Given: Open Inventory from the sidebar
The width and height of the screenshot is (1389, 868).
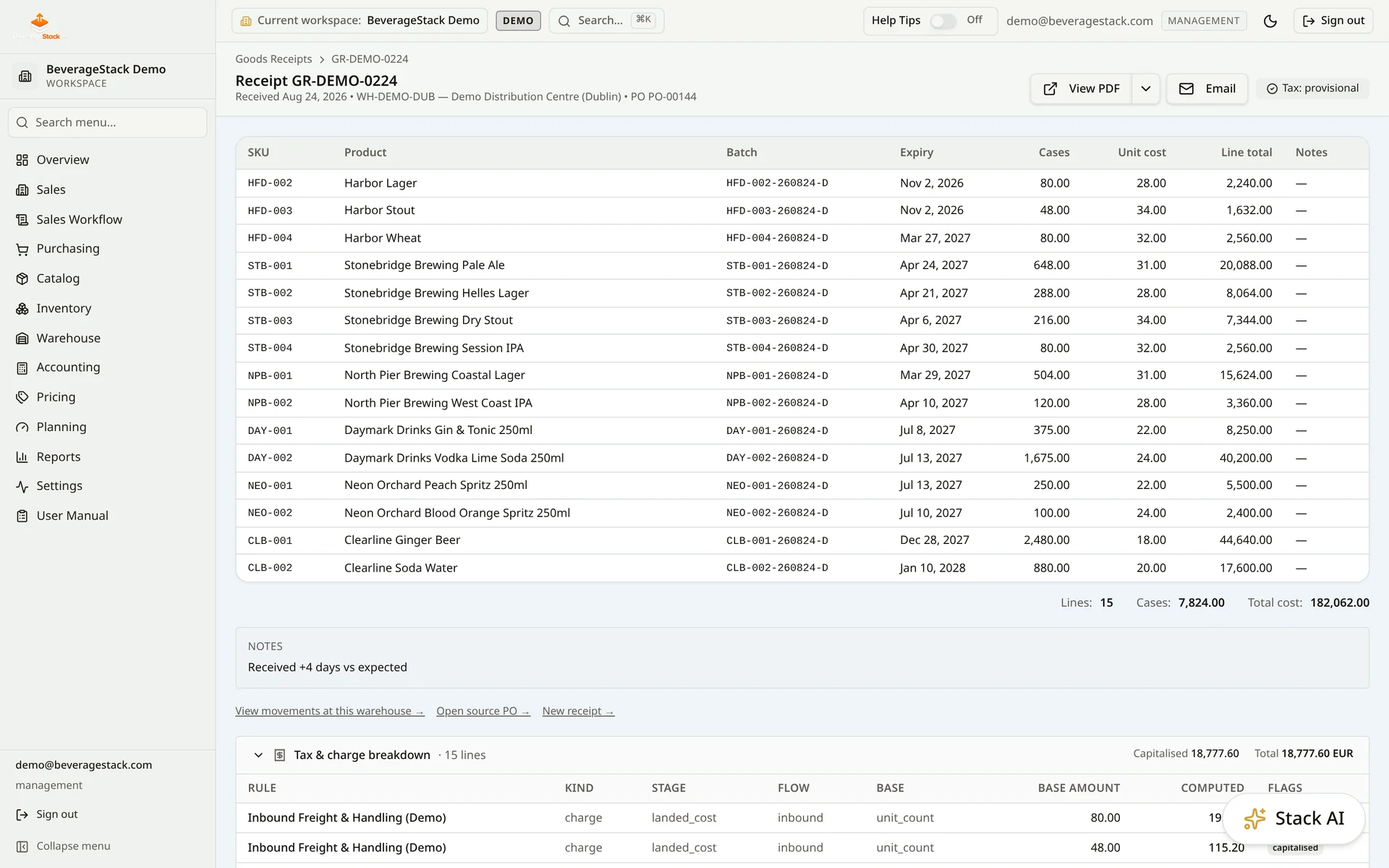Looking at the screenshot, I should [64, 308].
